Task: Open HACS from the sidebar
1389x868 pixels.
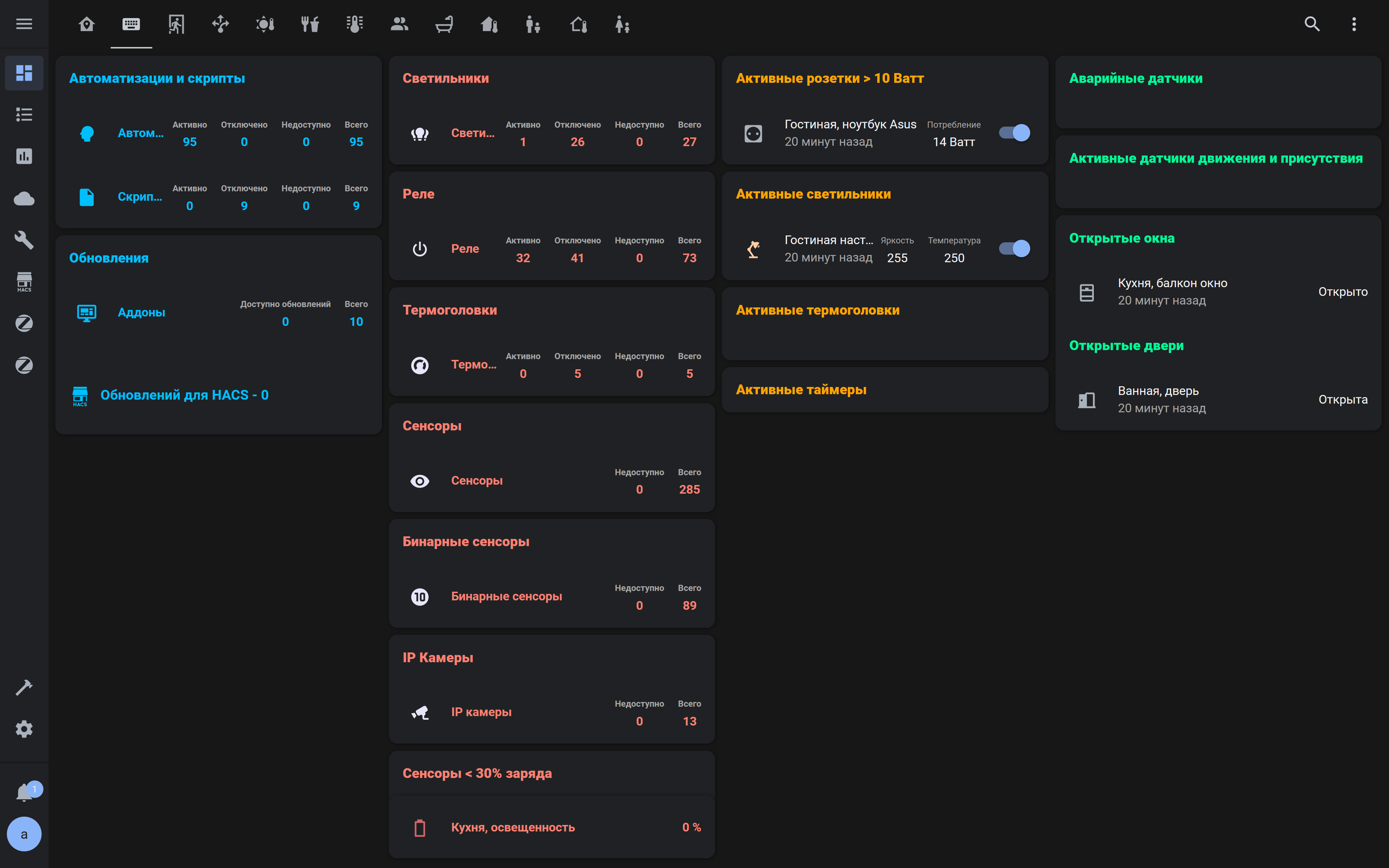Action: 24,282
